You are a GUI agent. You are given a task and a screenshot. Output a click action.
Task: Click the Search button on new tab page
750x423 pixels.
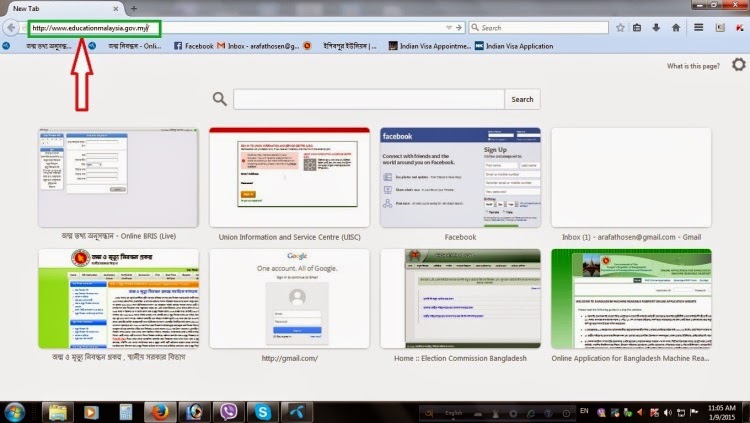(x=522, y=99)
